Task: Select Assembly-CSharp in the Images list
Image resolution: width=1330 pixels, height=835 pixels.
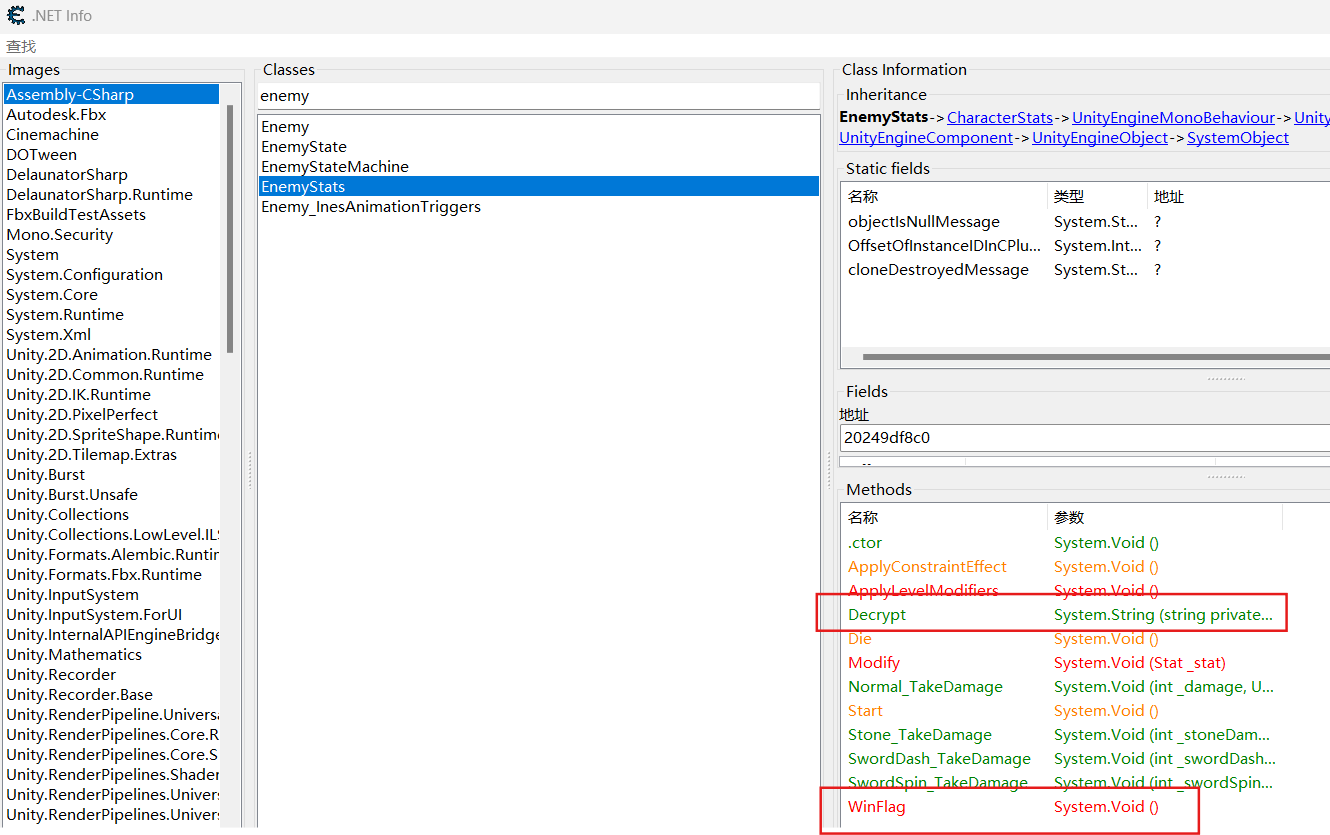Action: point(70,95)
